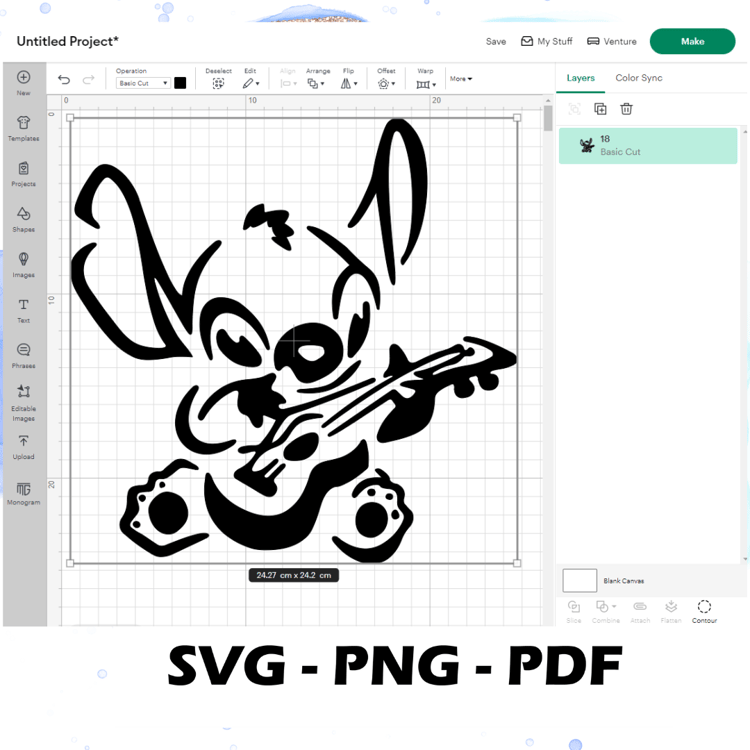Open the Edit pencil menu
750x750 pixels.
[x=251, y=84]
